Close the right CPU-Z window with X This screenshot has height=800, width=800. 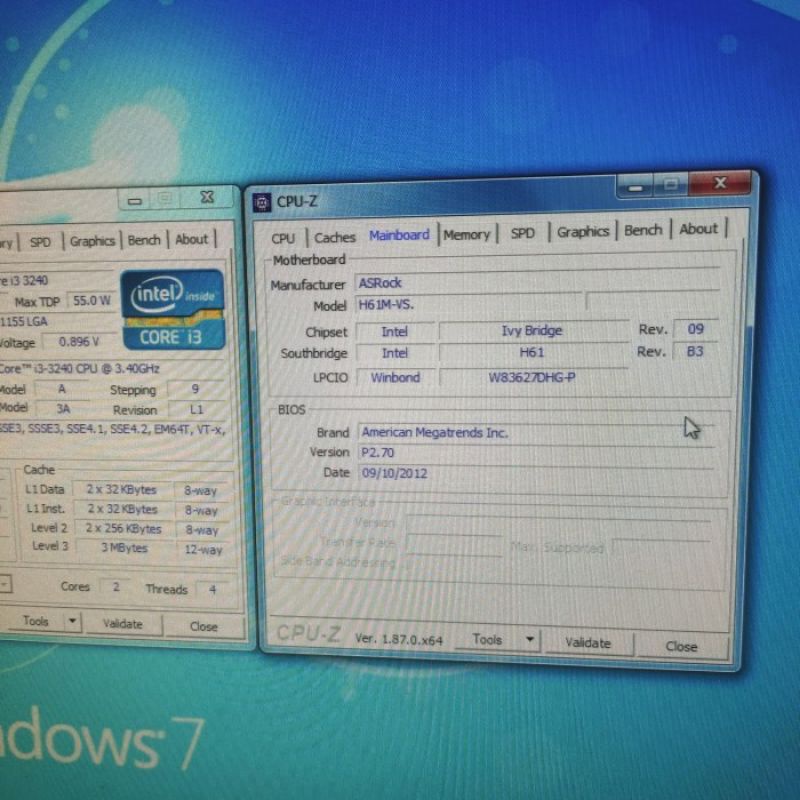point(719,183)
